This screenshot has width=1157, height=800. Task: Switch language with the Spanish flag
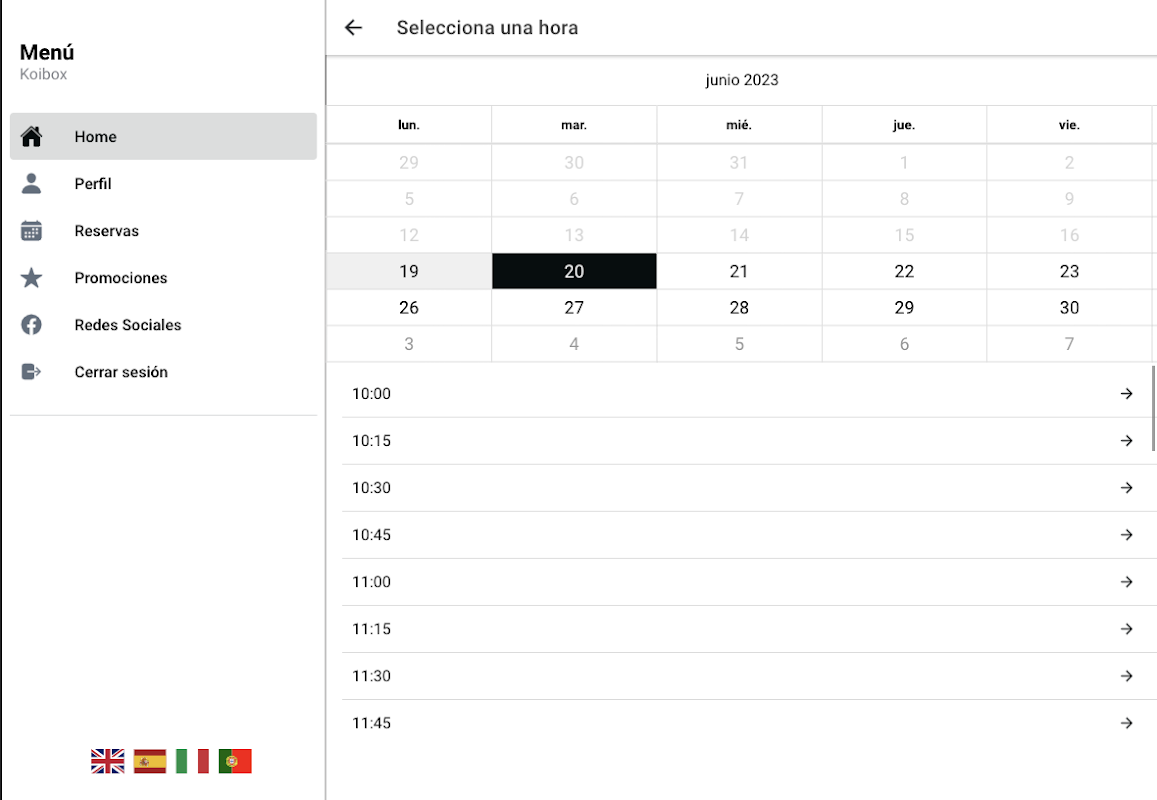tap(150, 761)
